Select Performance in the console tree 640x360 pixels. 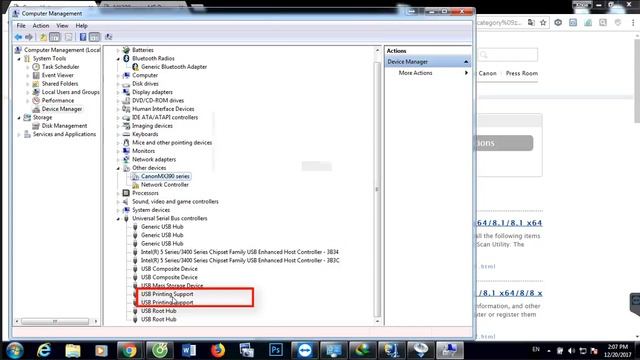click(58, 100)
